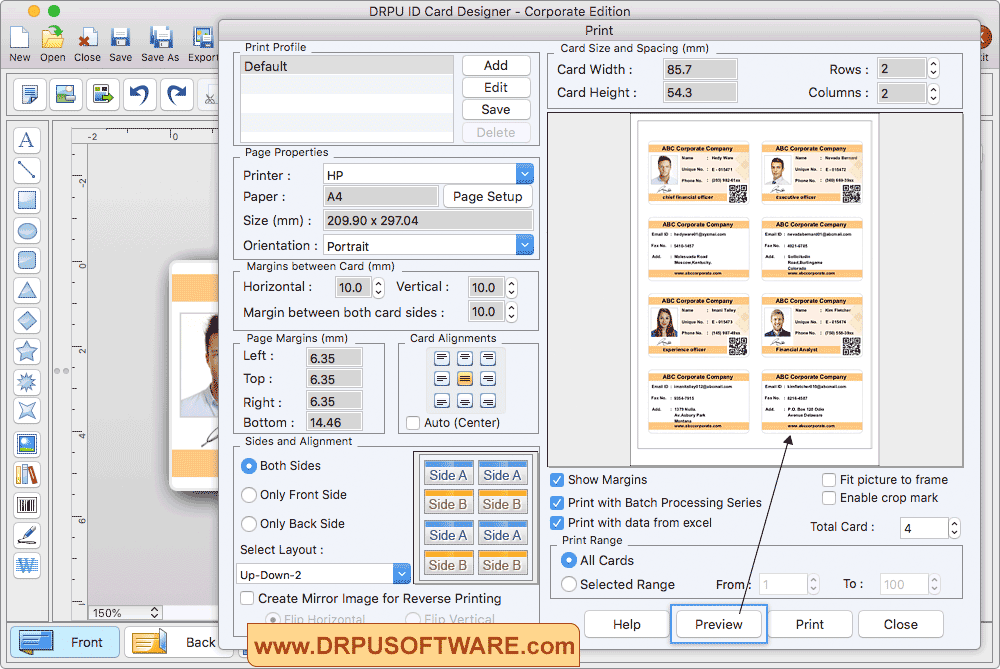Select the Insert Image tool
This screenshot has width=1000, height=669.
coord(27,444)
